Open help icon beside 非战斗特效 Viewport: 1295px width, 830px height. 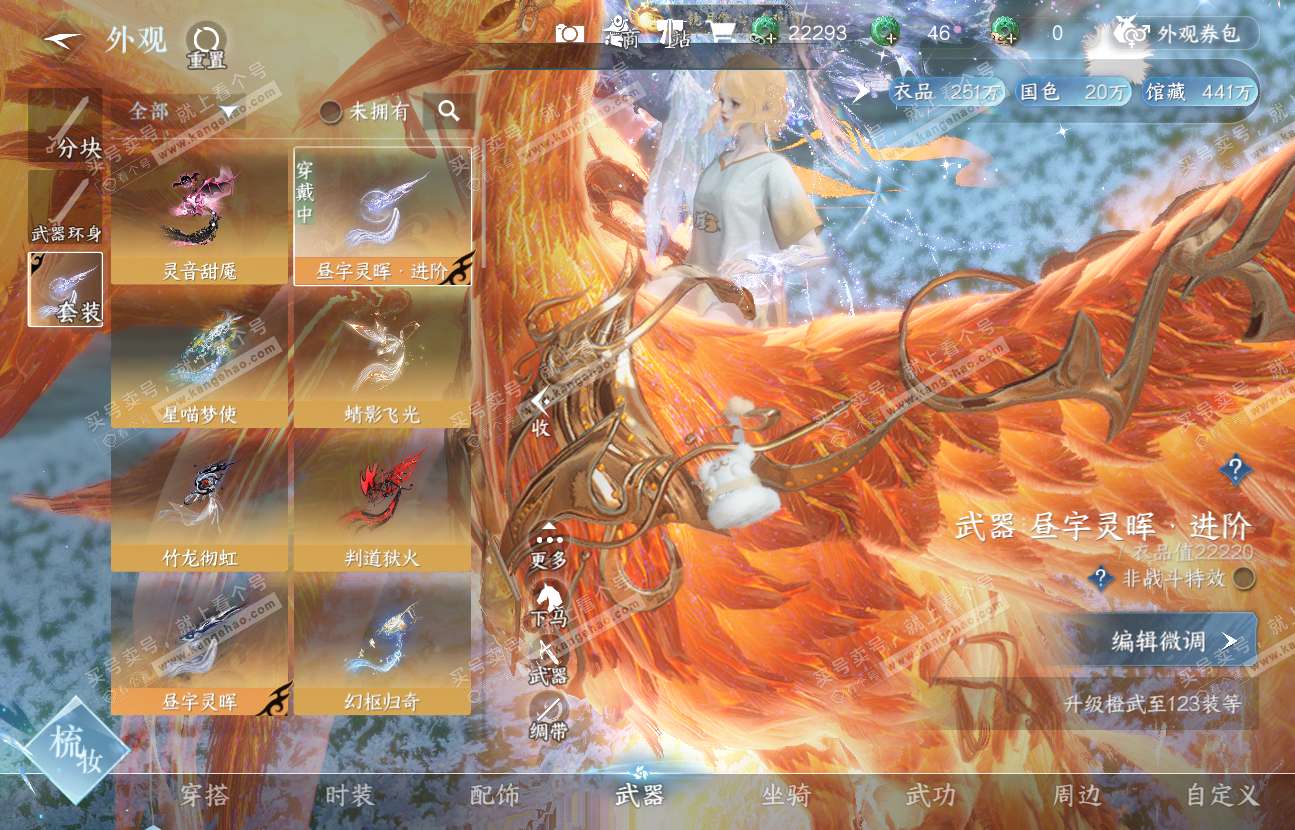pos(1101,578)
